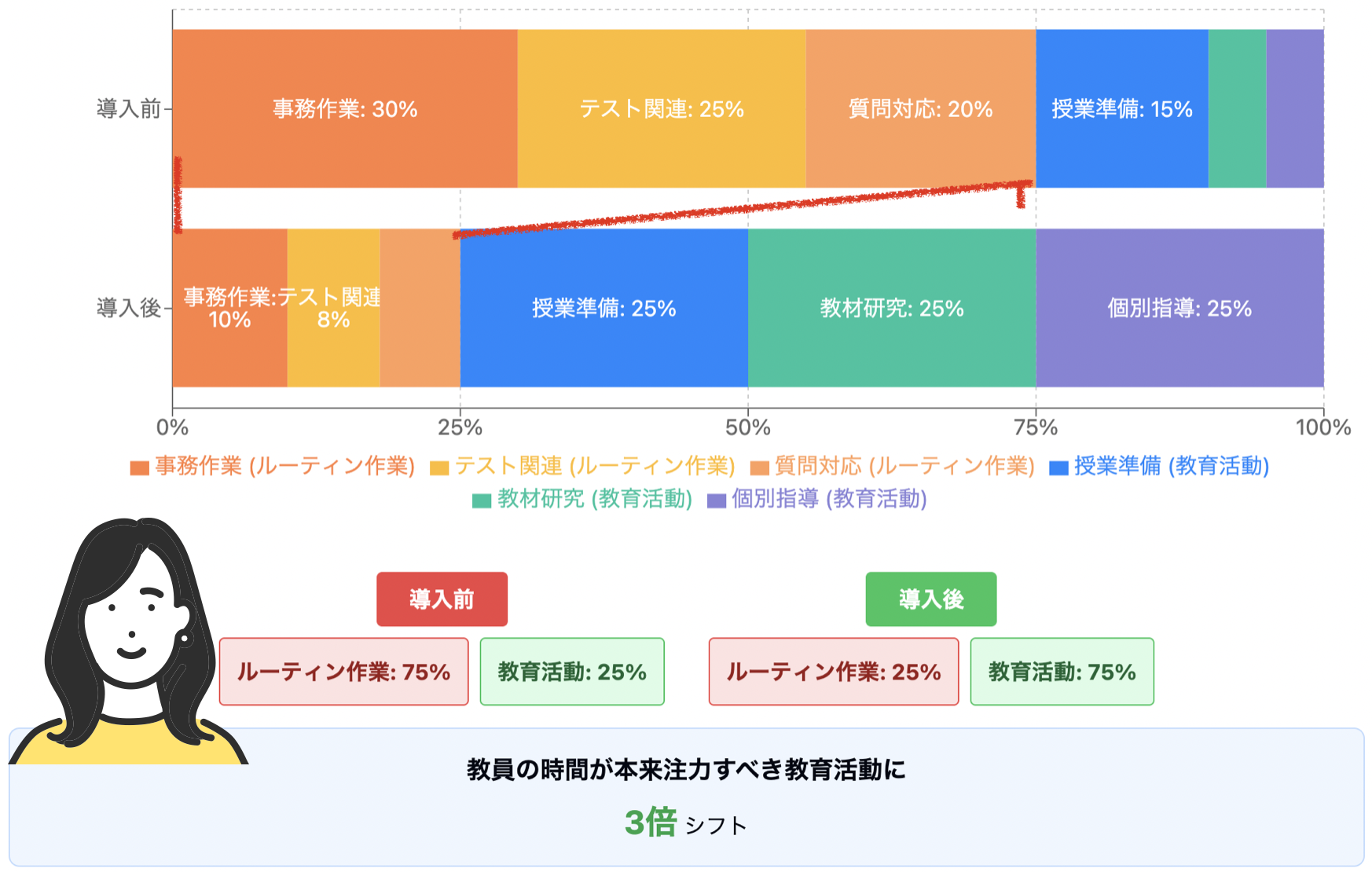Click the 質問対応: 20% bar segment
The image size is (1372, 872).
(x=921, y=108)
